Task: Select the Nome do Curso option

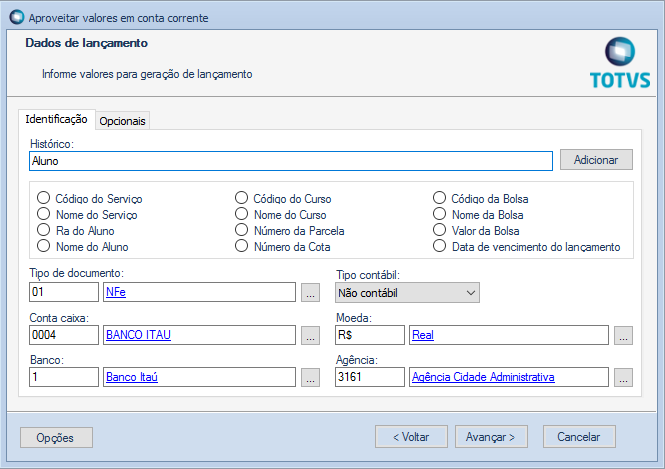Action: (241, 214)
